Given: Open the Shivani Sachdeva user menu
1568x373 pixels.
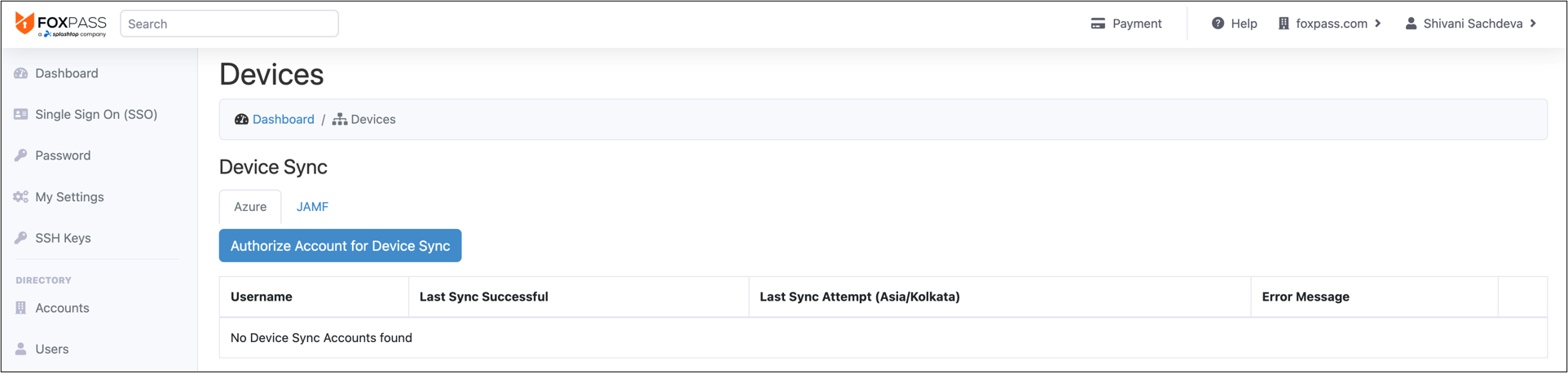Looking at the screenshot, I should pyautogui.click(x=1471, y=24).
